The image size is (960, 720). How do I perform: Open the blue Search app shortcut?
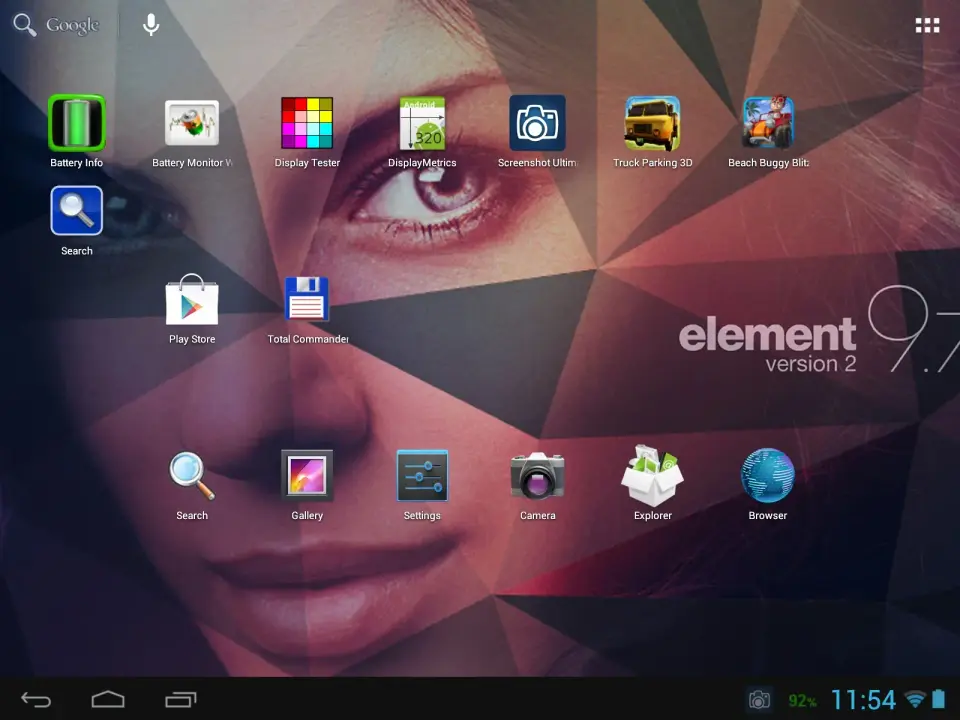[x=77, y=212]
